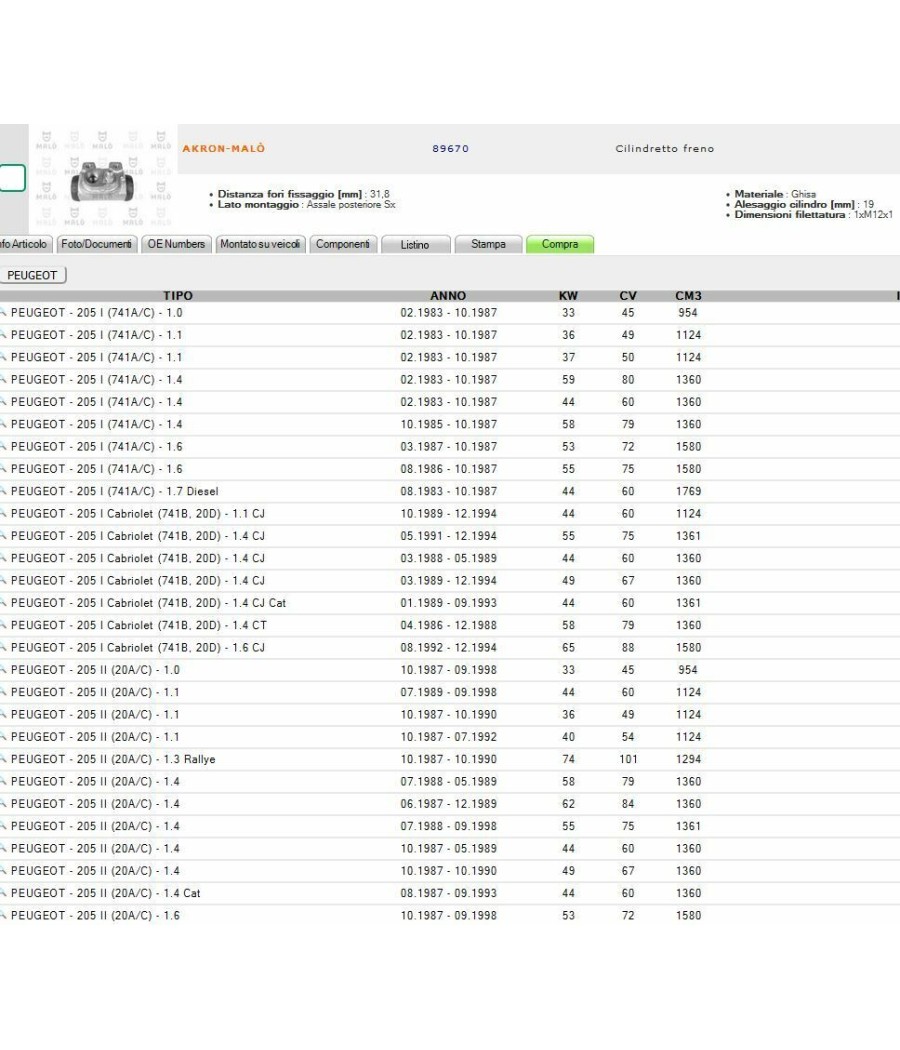Click the CM3 column header
Screen dimensions: 900x1050
click(x=688, y=295)
